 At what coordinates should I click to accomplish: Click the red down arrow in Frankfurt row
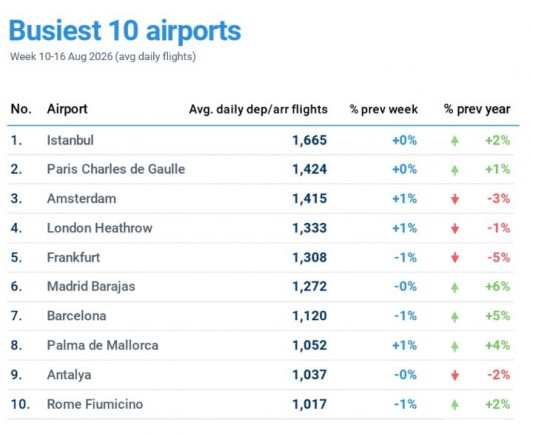(x=454, y=258)
